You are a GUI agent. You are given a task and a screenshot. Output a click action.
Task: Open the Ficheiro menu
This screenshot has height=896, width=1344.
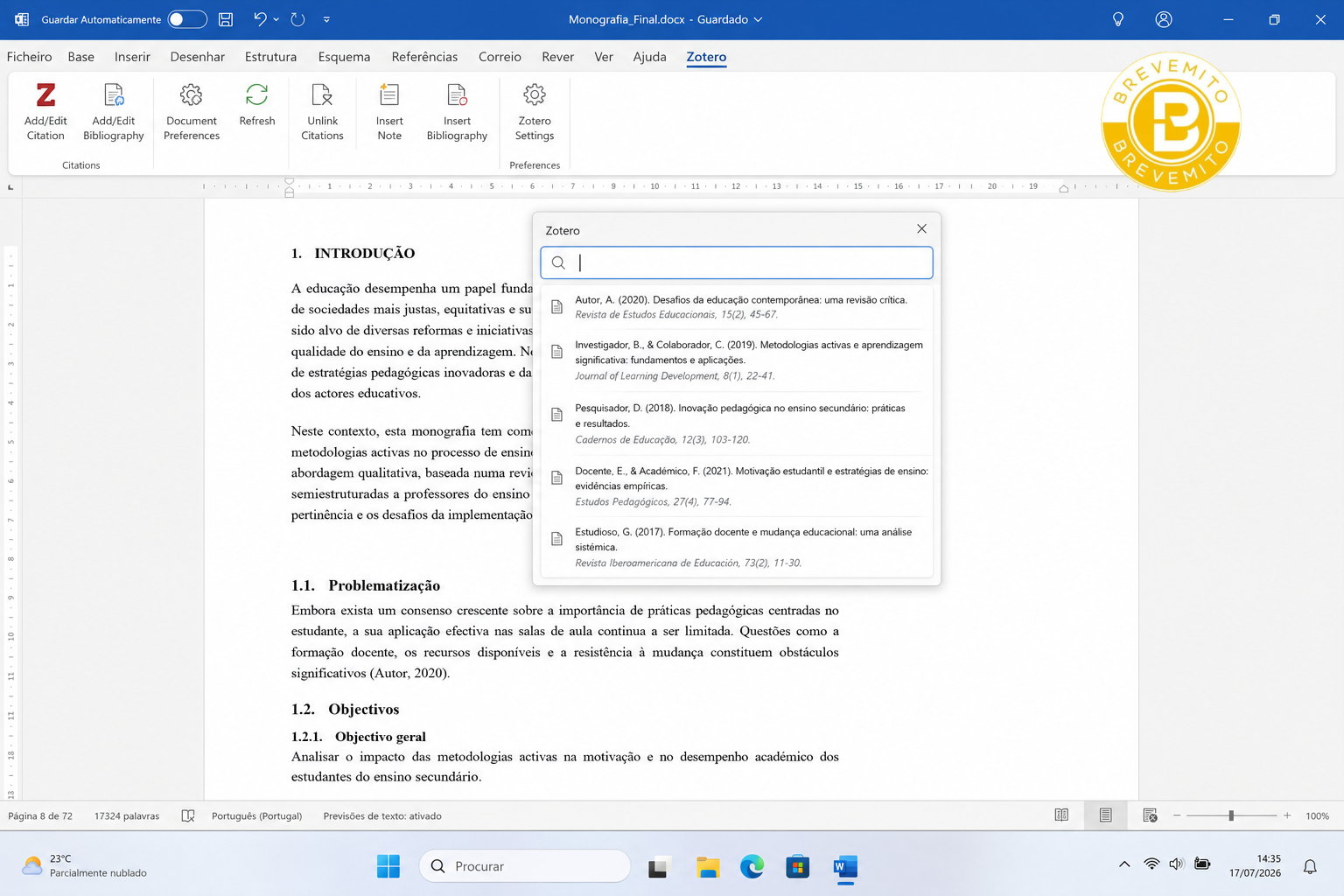click(x=30, y=57)
